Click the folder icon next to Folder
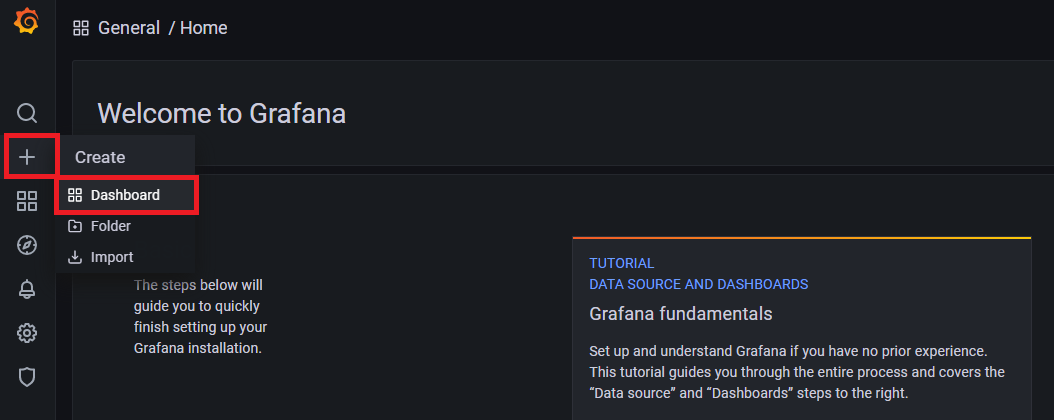This screenshot has width=1054, height=420. (x=75, y=226)
